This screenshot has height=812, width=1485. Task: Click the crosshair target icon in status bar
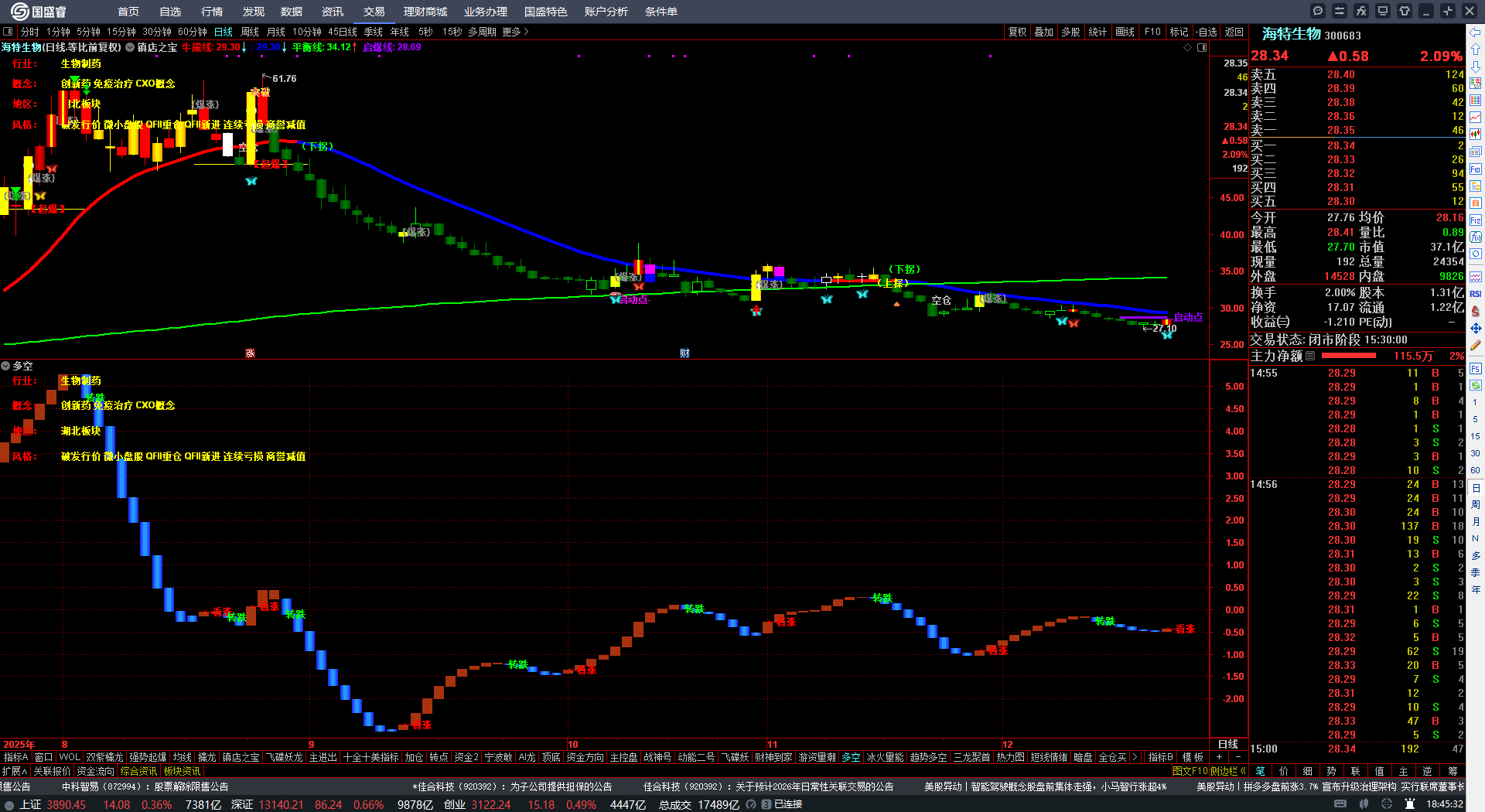(x=1387, y=804)
